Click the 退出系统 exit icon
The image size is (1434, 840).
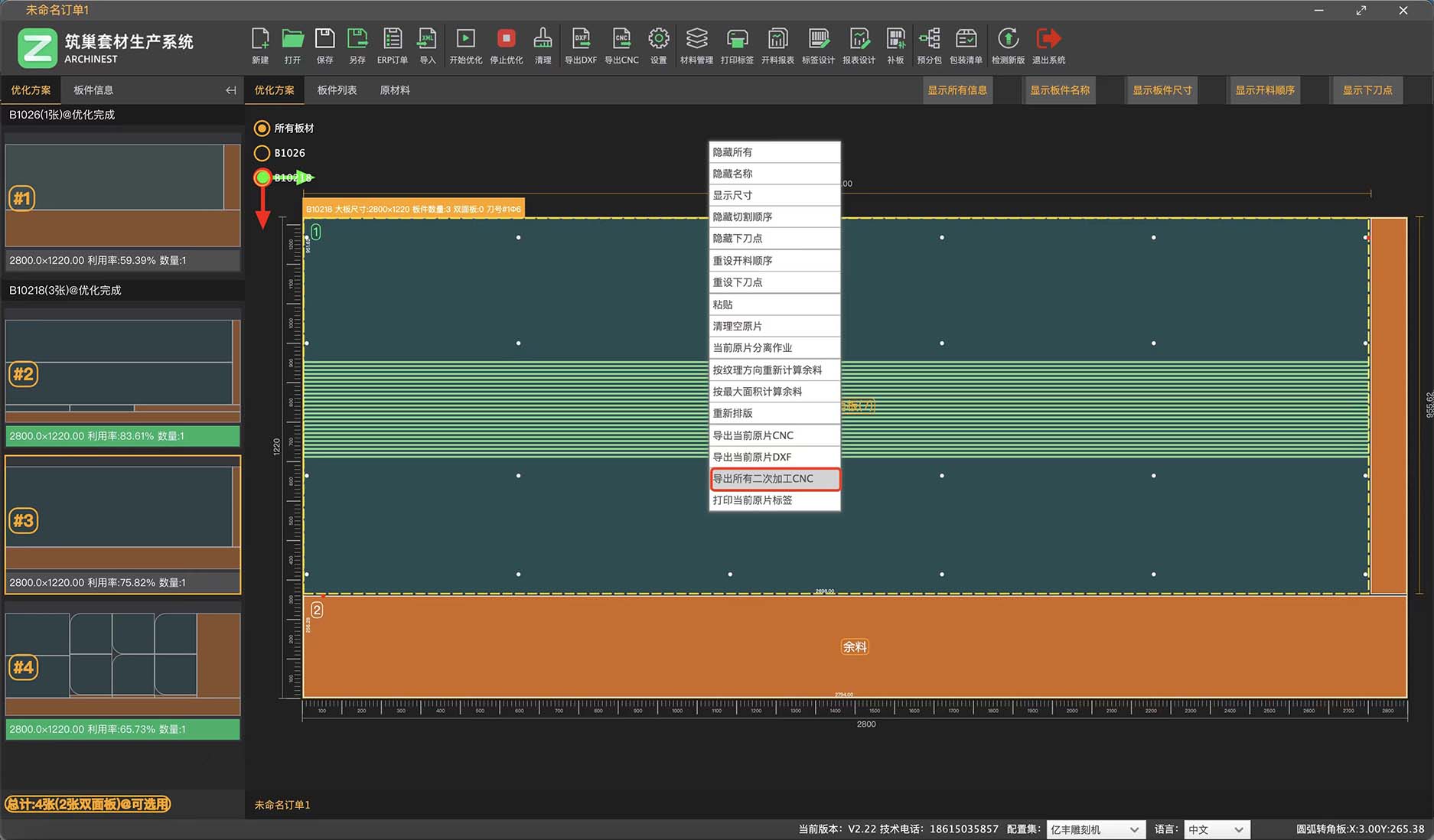(x=1048, y=45)
